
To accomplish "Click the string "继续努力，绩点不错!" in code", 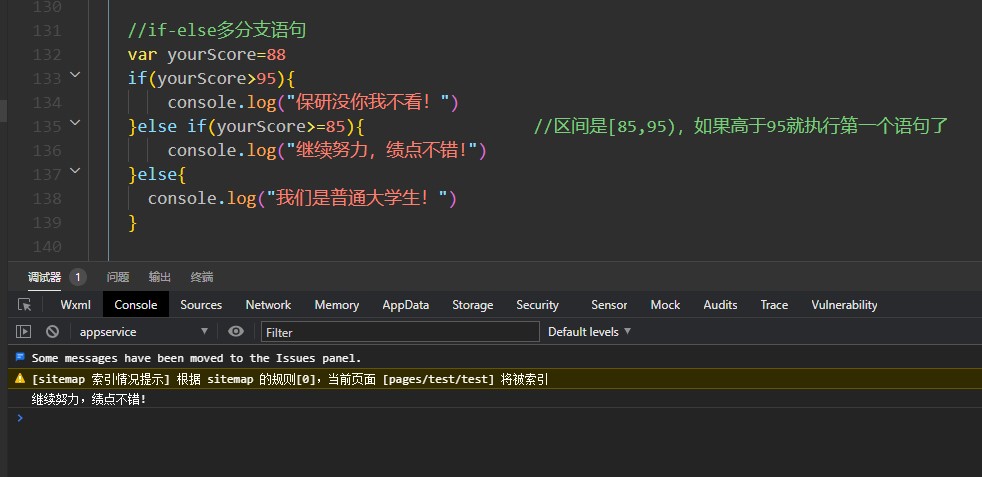I will [382, 150].
